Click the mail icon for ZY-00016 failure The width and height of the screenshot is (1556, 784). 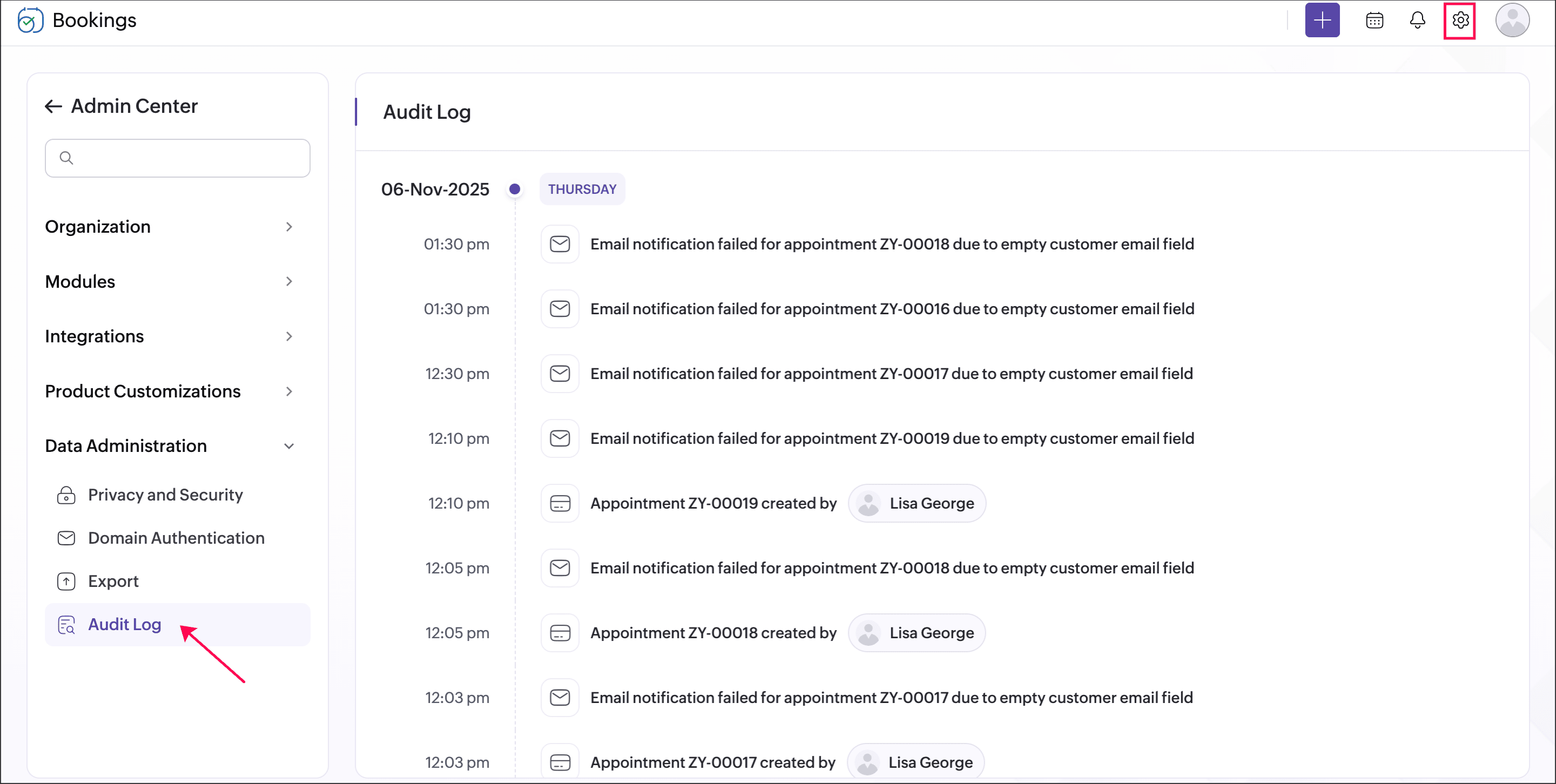pos(559,309)
